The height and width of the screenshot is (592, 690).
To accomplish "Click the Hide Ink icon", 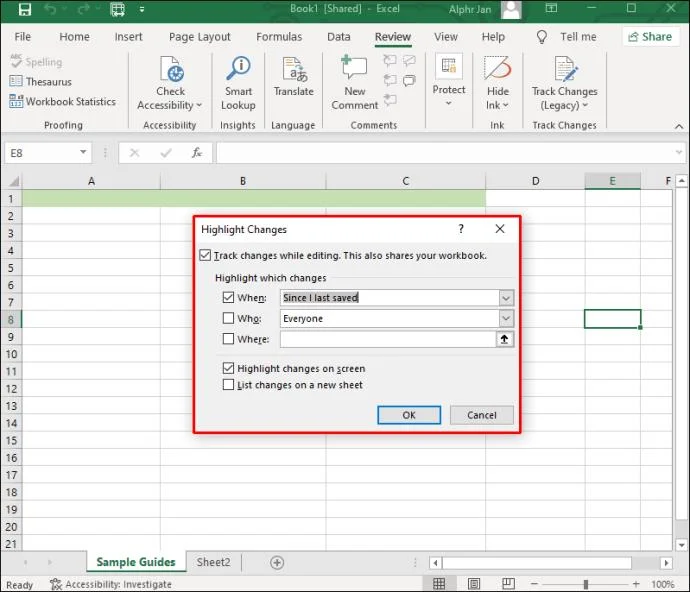I will pyautogui.click(x=498, y=68).
